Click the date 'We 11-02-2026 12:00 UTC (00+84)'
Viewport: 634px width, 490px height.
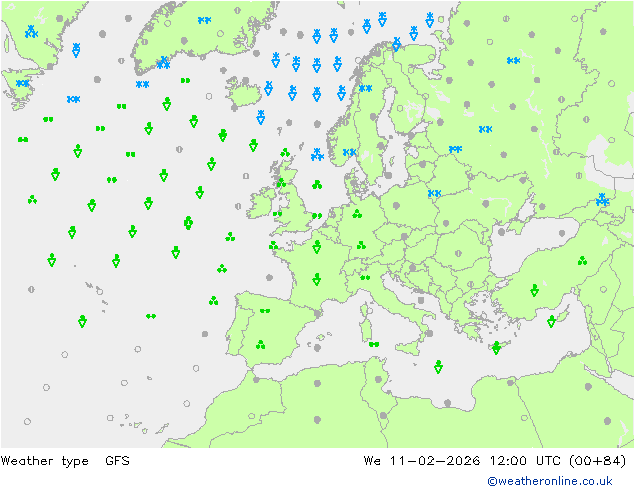click(x=495, y=461)
